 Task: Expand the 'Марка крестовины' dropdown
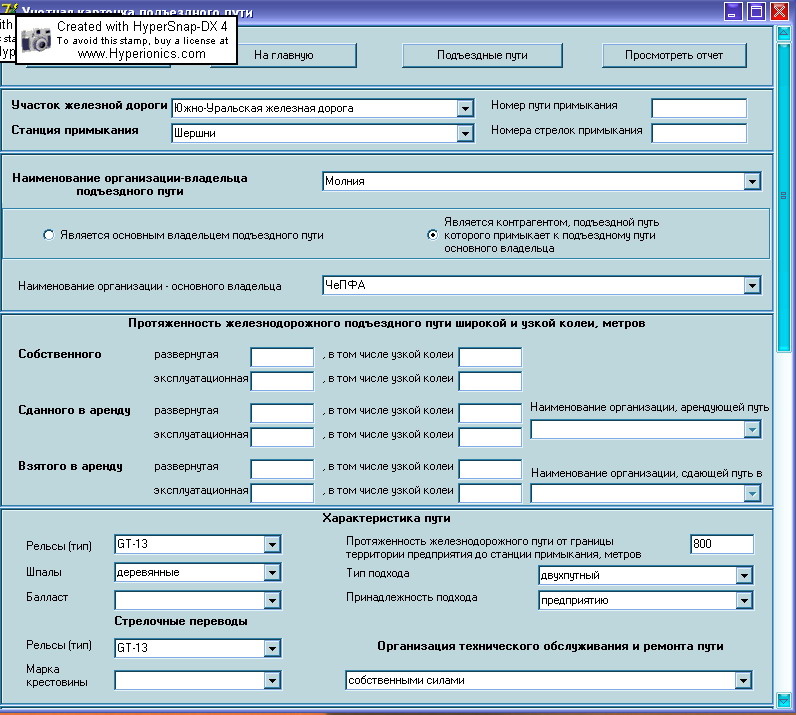click(x=272, y=680)
